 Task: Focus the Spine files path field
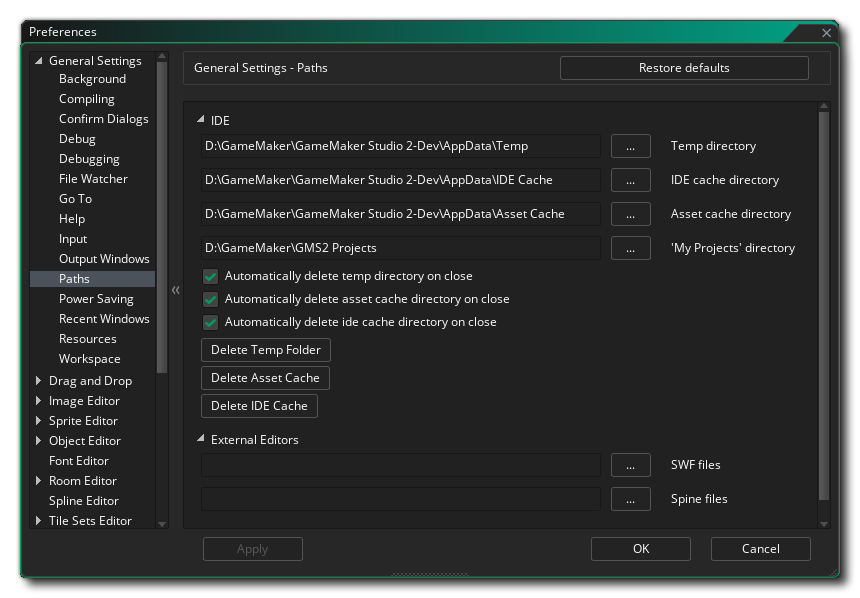point(401,499)
